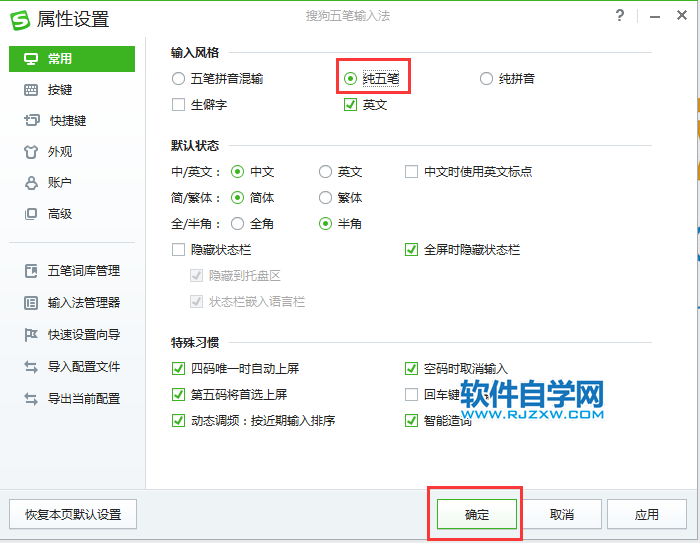Toggle 全屏时隐藏状态栏 checkbox
The height and width of the screenshot is (543, 700).
[x=411, y=250]
